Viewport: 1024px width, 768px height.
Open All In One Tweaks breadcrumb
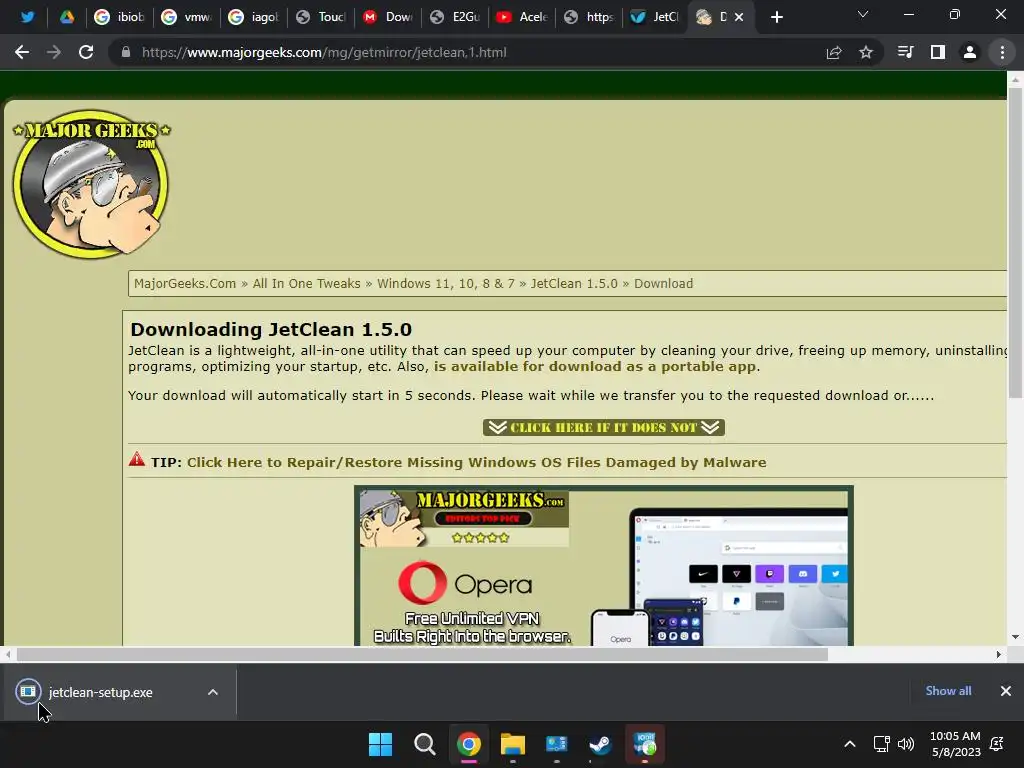[x=306, y=283]
